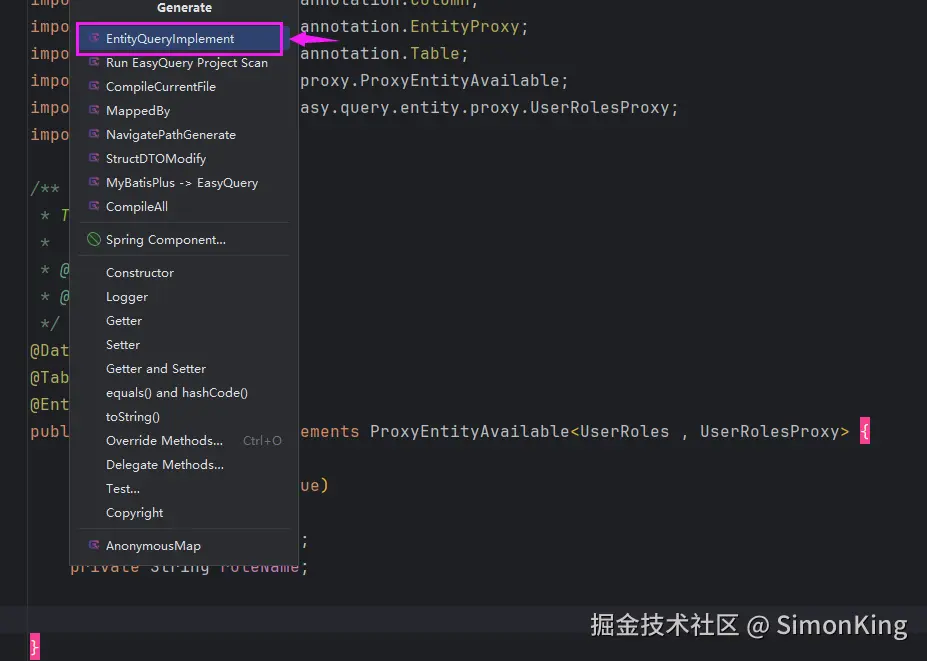This screenshot has height=661, width=927.
Task: Click icon beside CompileCurrentFile
Action: (93, 86)
